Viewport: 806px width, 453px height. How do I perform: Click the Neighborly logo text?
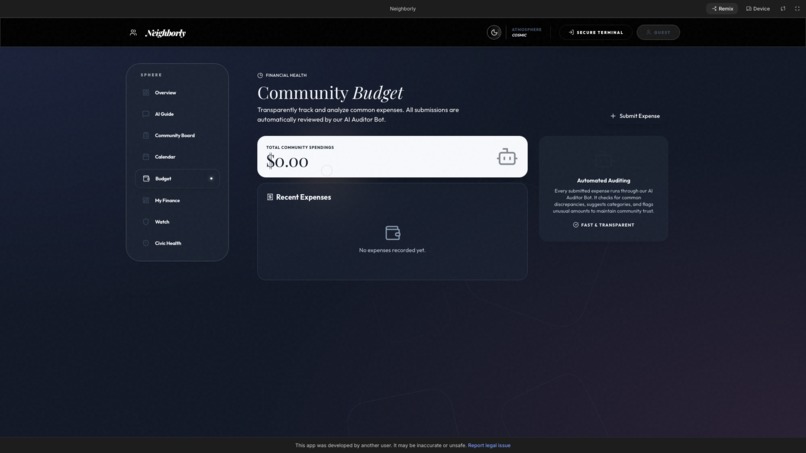(166, 33)
